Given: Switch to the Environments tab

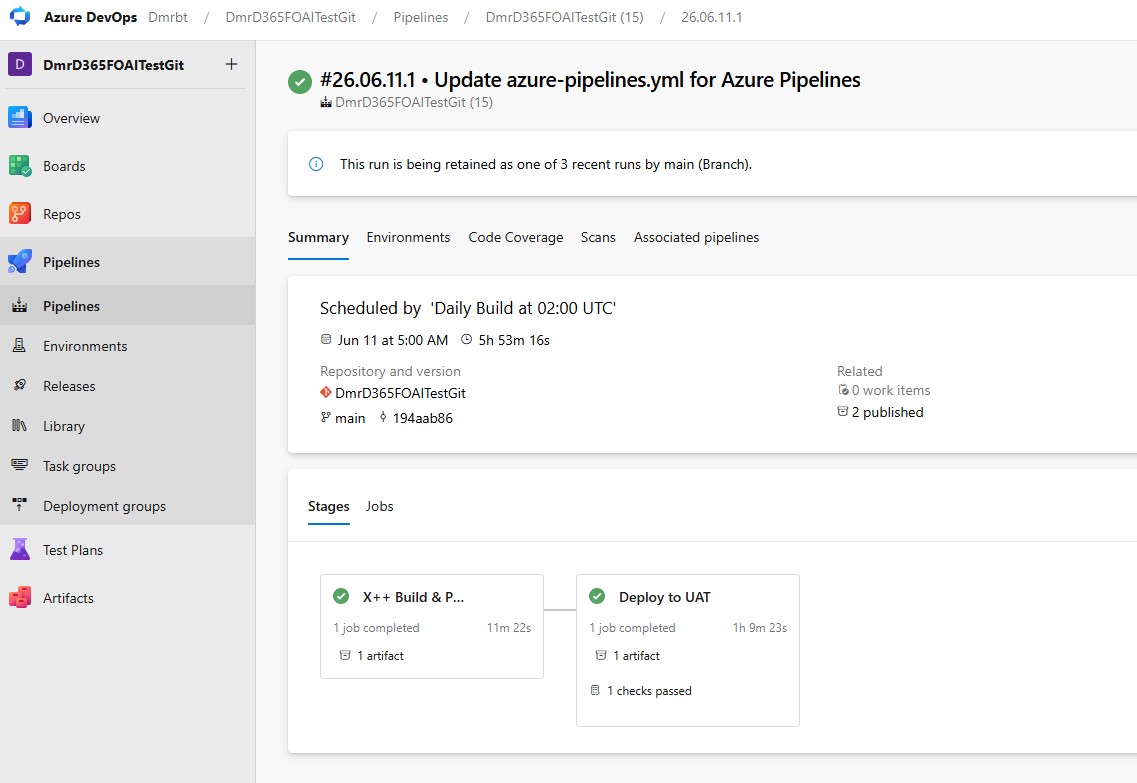Looking at the screenshot, I should click(x=408, y=237).
